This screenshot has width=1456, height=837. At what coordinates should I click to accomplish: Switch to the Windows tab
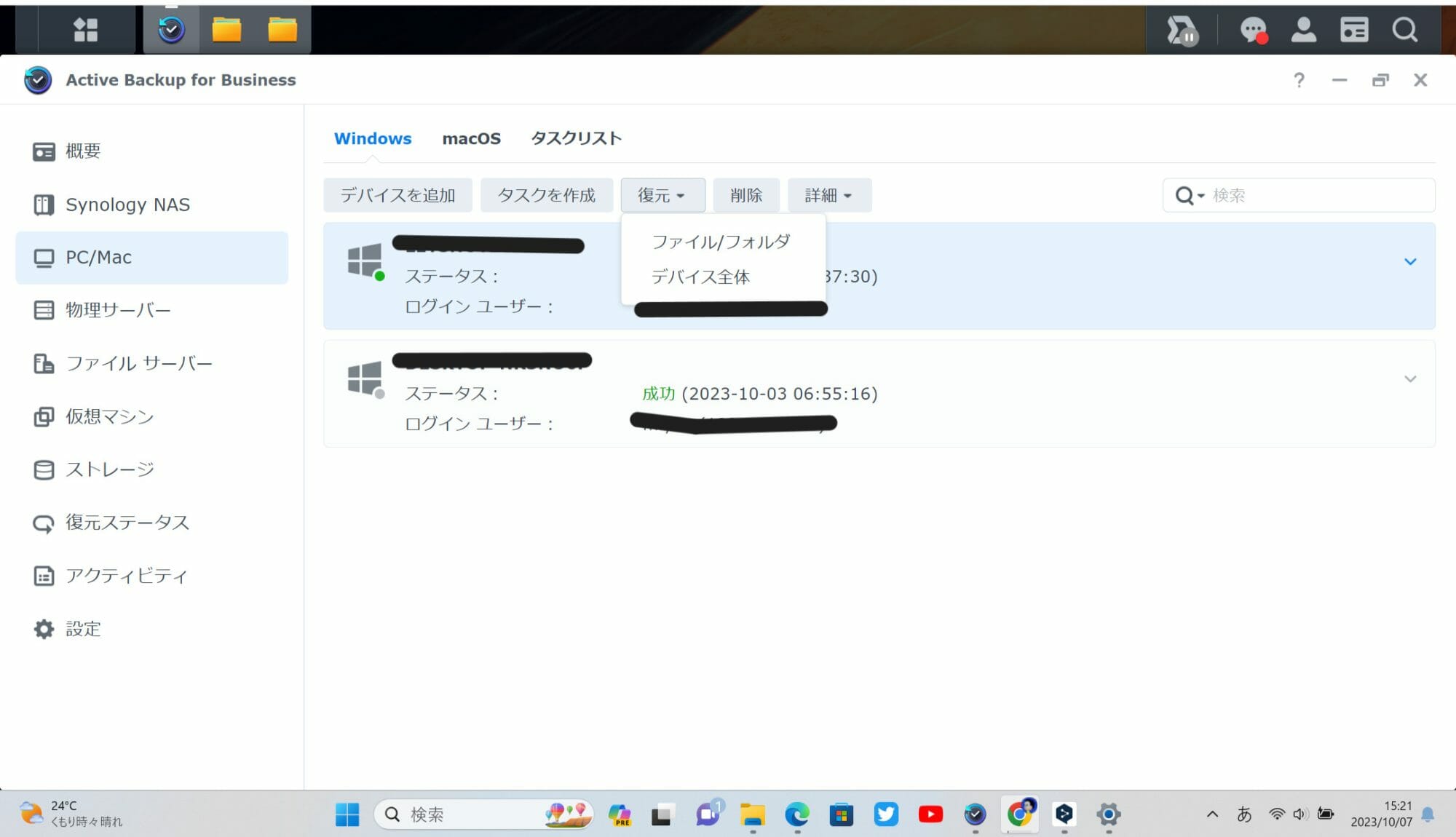coord(373,138)
